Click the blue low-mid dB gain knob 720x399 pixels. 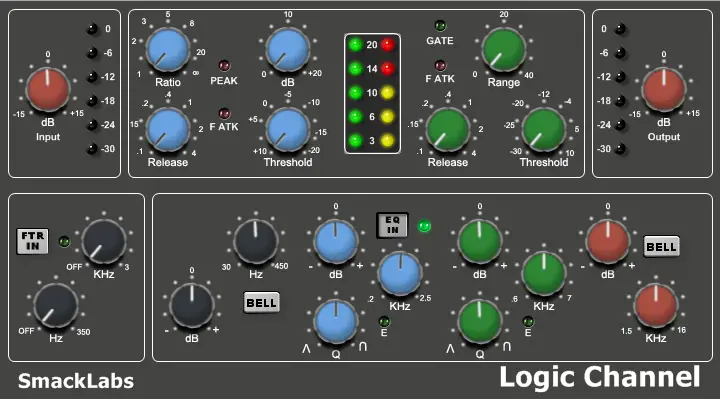tap(336, 242)
